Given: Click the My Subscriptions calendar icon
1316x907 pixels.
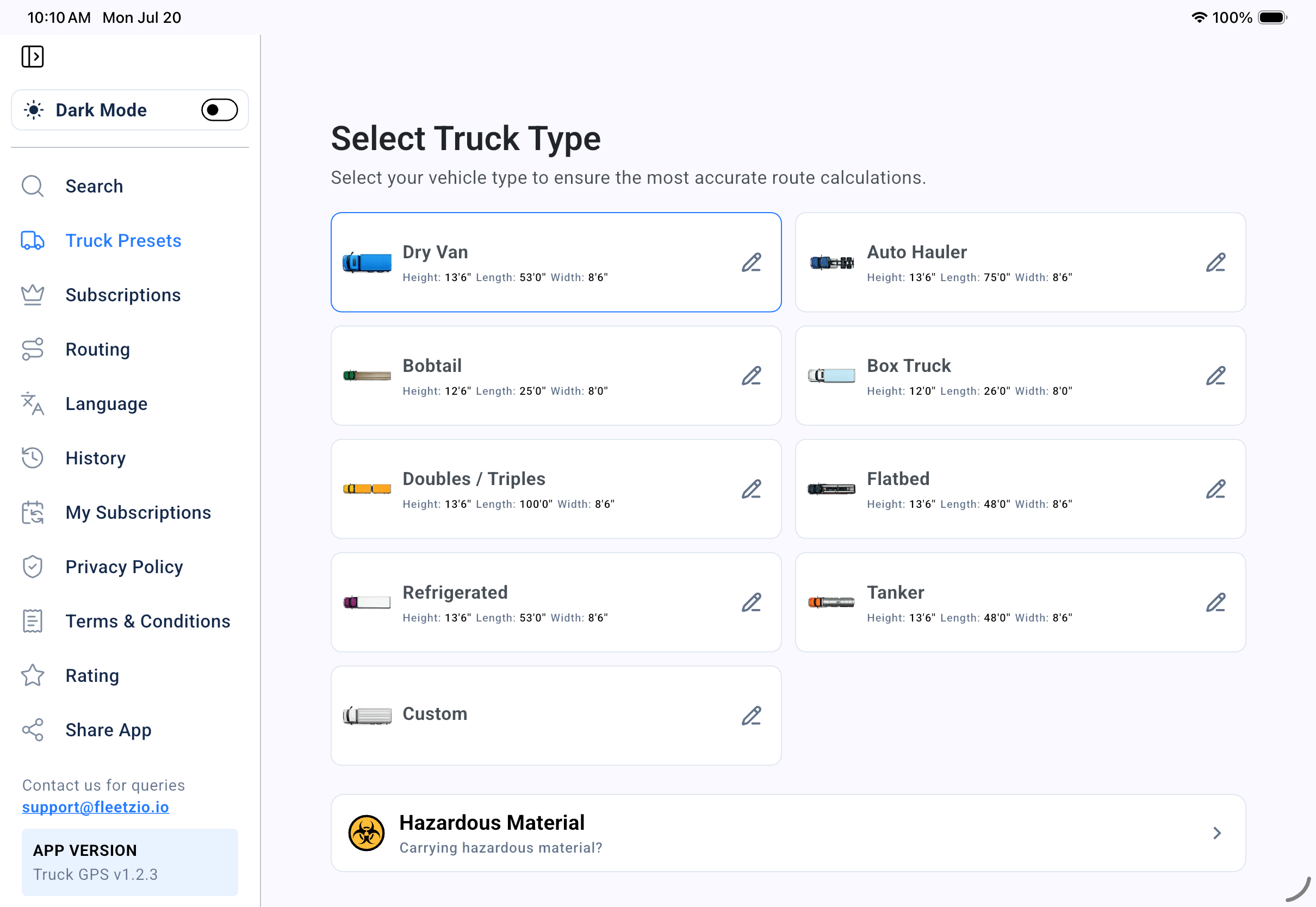Looking at the screenshot, I should (33, 512).
